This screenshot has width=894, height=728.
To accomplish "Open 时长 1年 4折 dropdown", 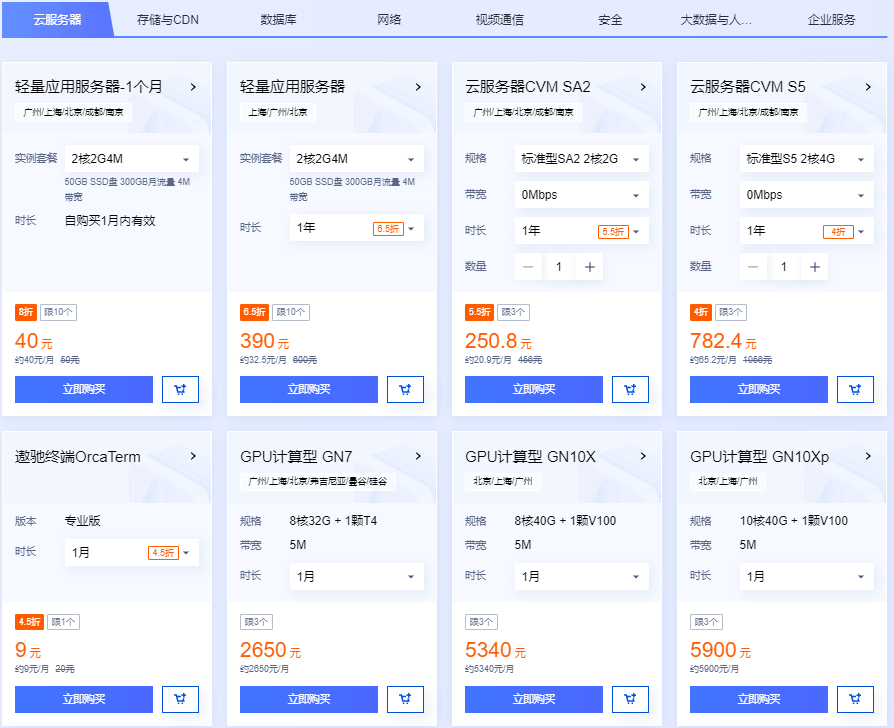I will pyautogui.click(x=807, y=231).
